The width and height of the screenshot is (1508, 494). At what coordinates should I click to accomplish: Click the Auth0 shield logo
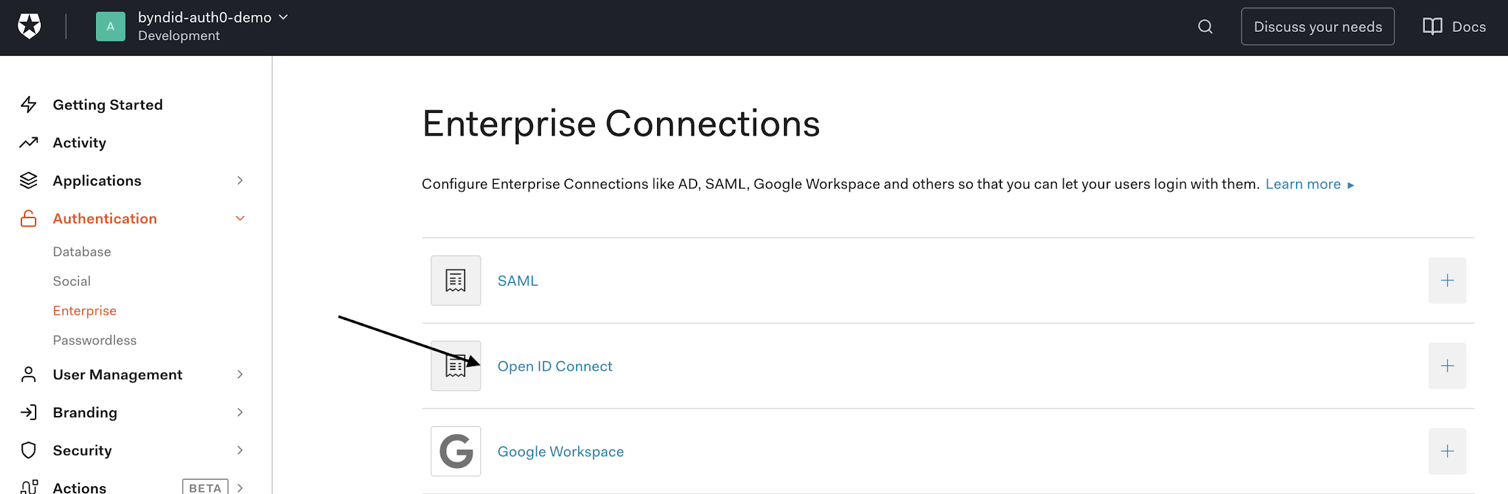30,27
